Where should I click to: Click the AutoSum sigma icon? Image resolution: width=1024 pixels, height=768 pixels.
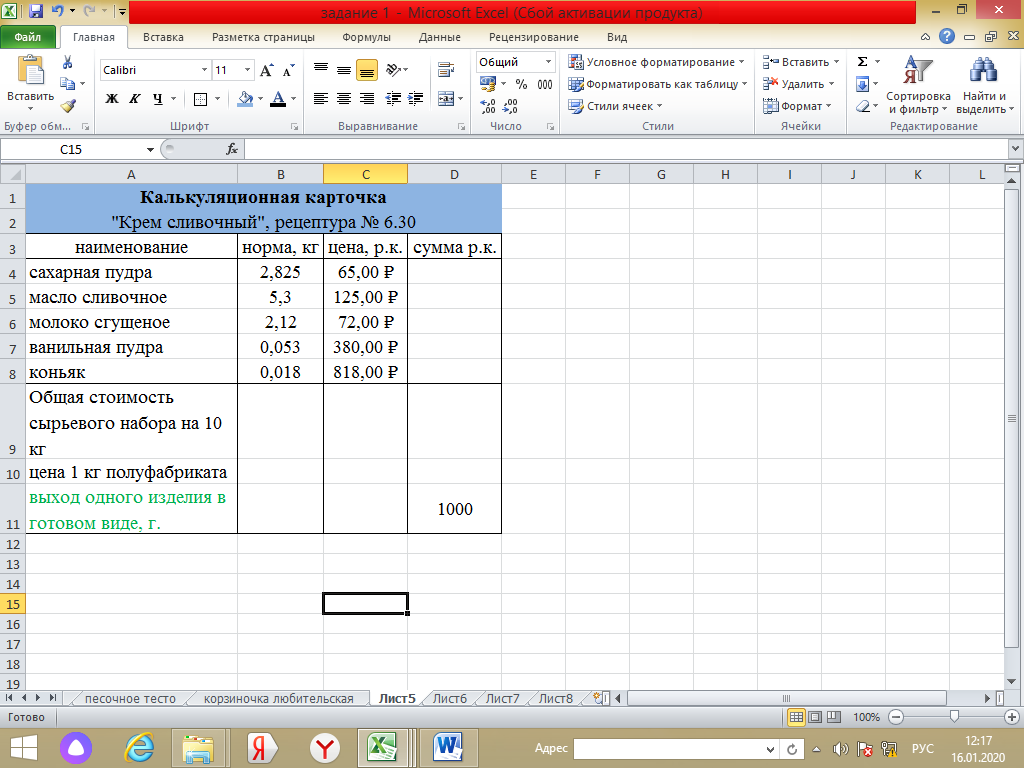pyautogui.click(x=862, y=61)
